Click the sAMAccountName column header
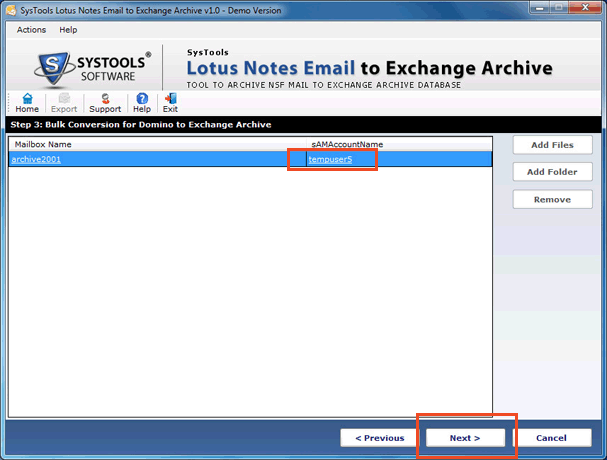607x460 pixels. [399, 144]
